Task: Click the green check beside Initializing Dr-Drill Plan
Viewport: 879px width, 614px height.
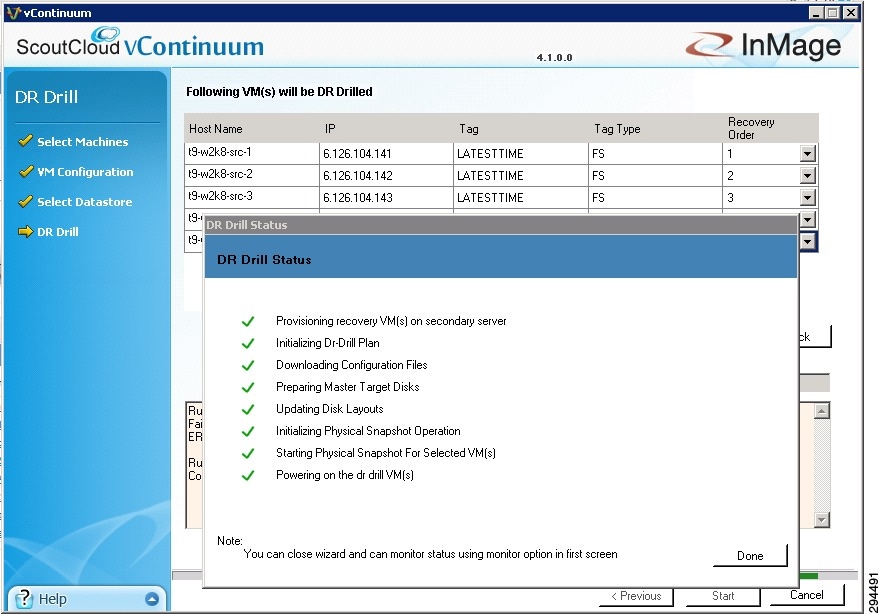Action: point(248,343)
